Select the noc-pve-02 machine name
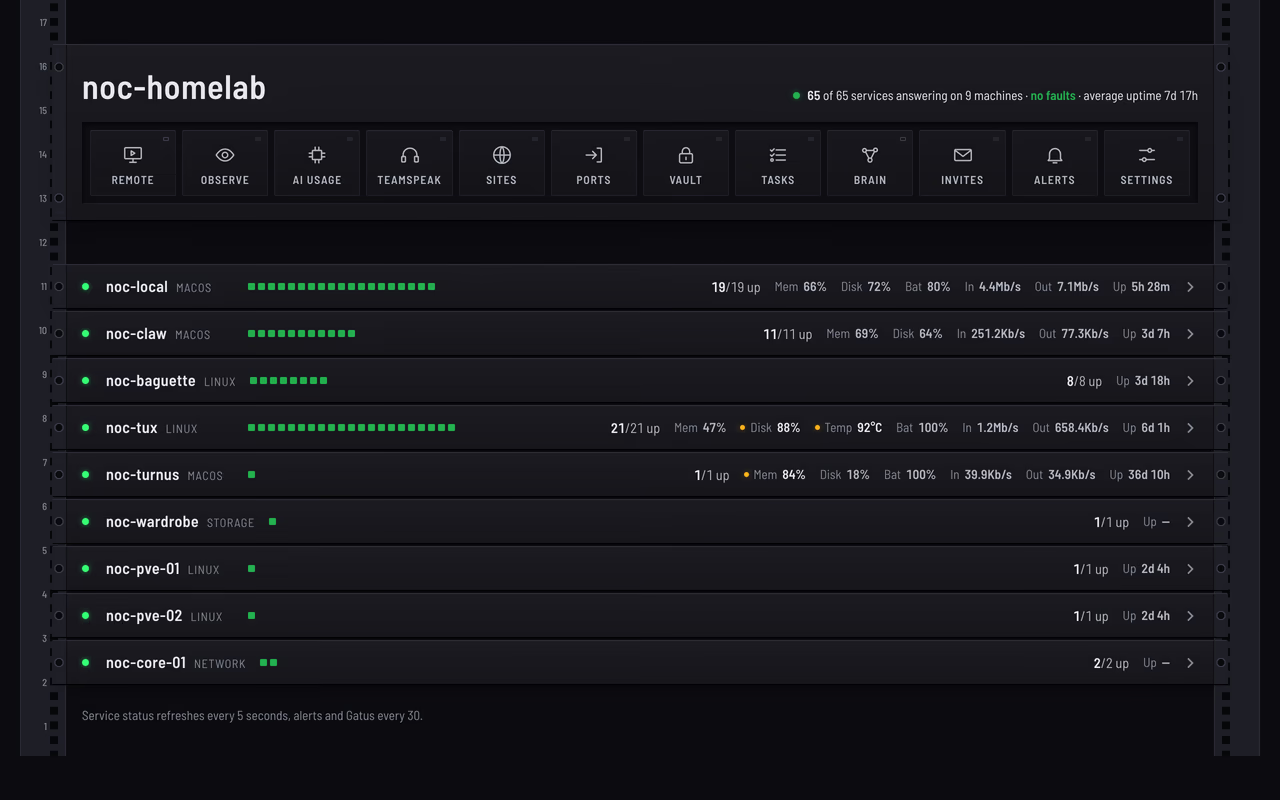This screenshot has width=1280, height=800. pos(144,616)
